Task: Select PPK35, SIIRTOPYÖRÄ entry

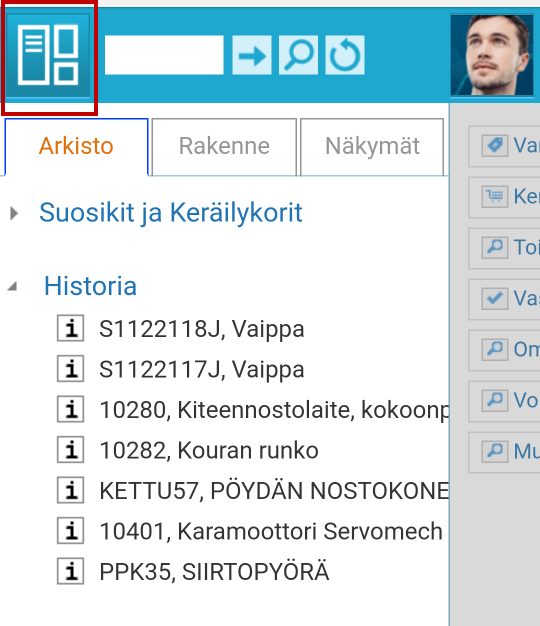Action: coord(214,571)
